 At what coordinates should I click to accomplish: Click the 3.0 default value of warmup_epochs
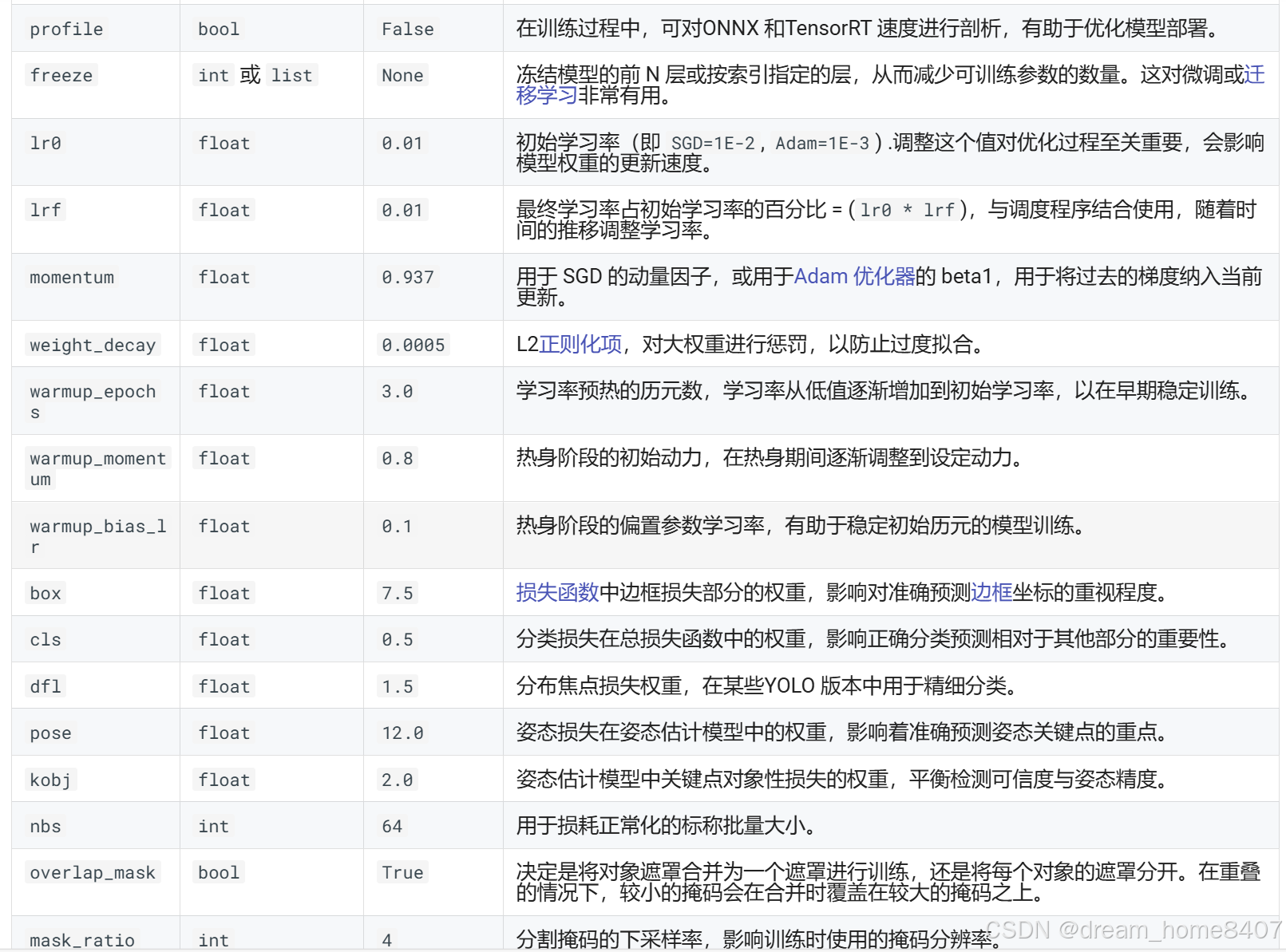coord(398,392)
